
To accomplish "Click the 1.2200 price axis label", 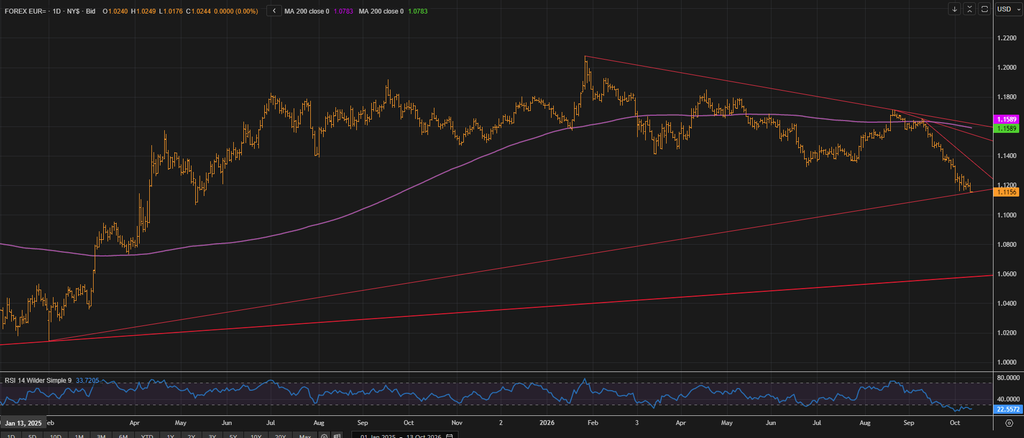I will [1006, 38].
